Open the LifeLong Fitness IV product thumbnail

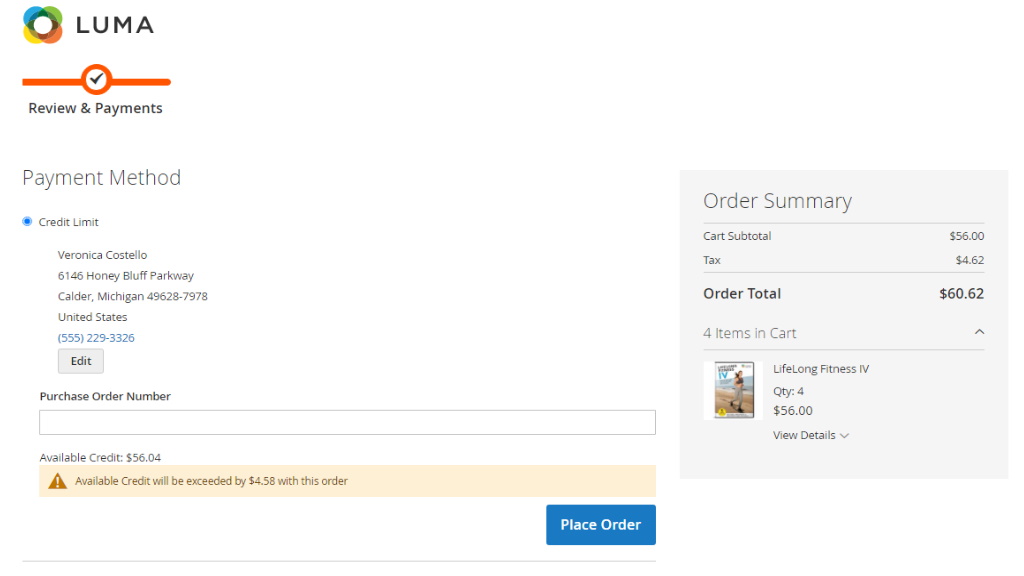pos(733,391)
